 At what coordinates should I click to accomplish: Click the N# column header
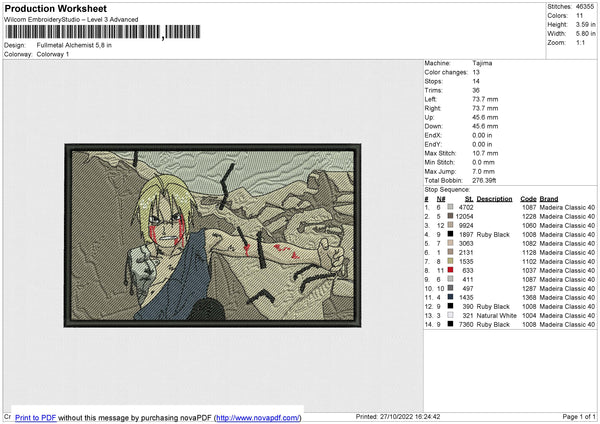[x=441, y=199]
